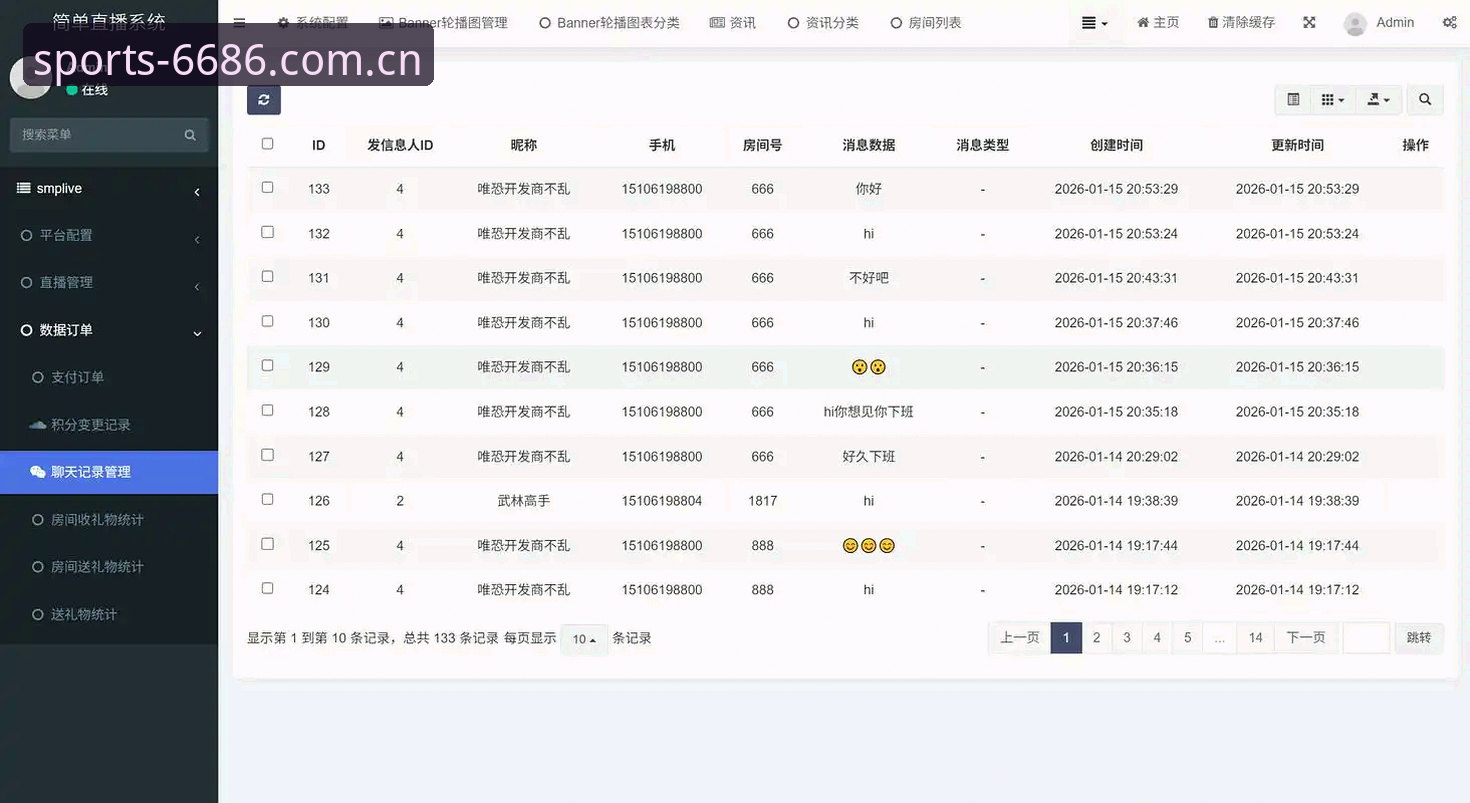
Task: Go to page 2
Action: click(1097, 638)
